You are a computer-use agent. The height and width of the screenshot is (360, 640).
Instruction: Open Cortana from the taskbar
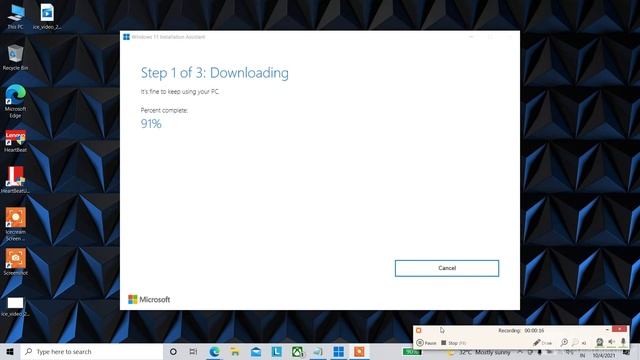(173, 351)
